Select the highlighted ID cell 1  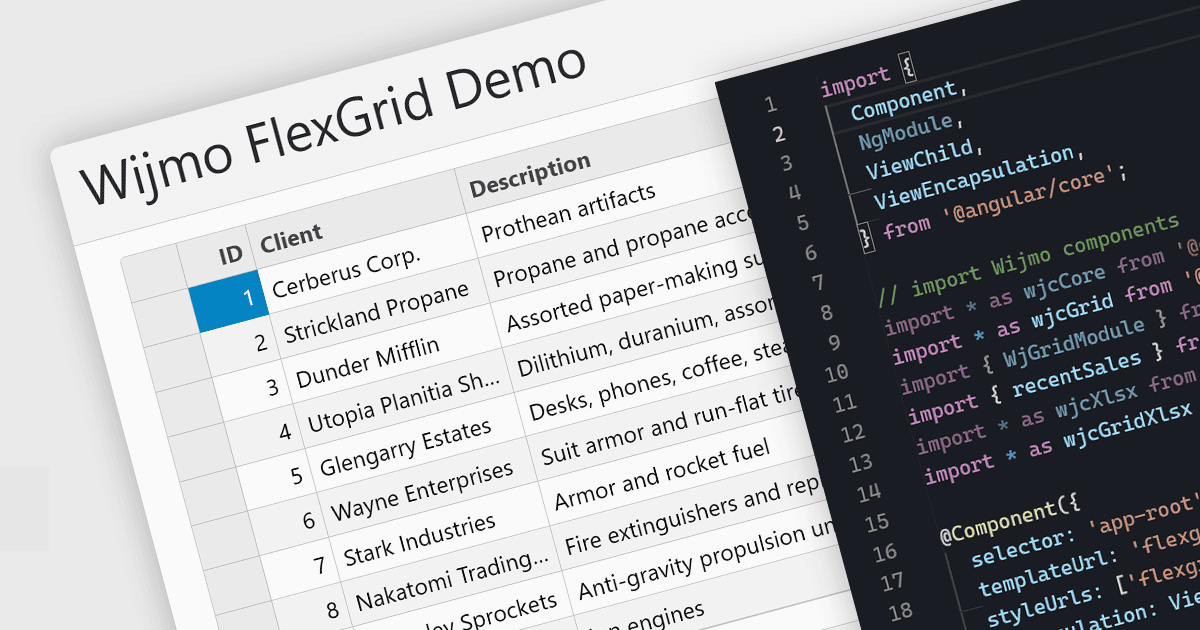click(229, 299)
